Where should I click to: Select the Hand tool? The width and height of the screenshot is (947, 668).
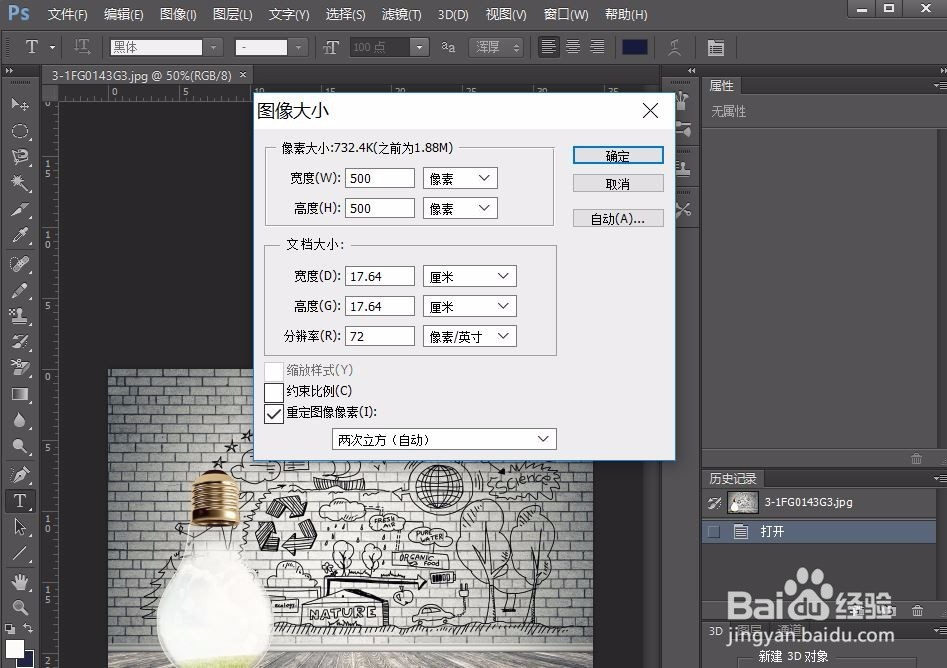pos(22,580)
